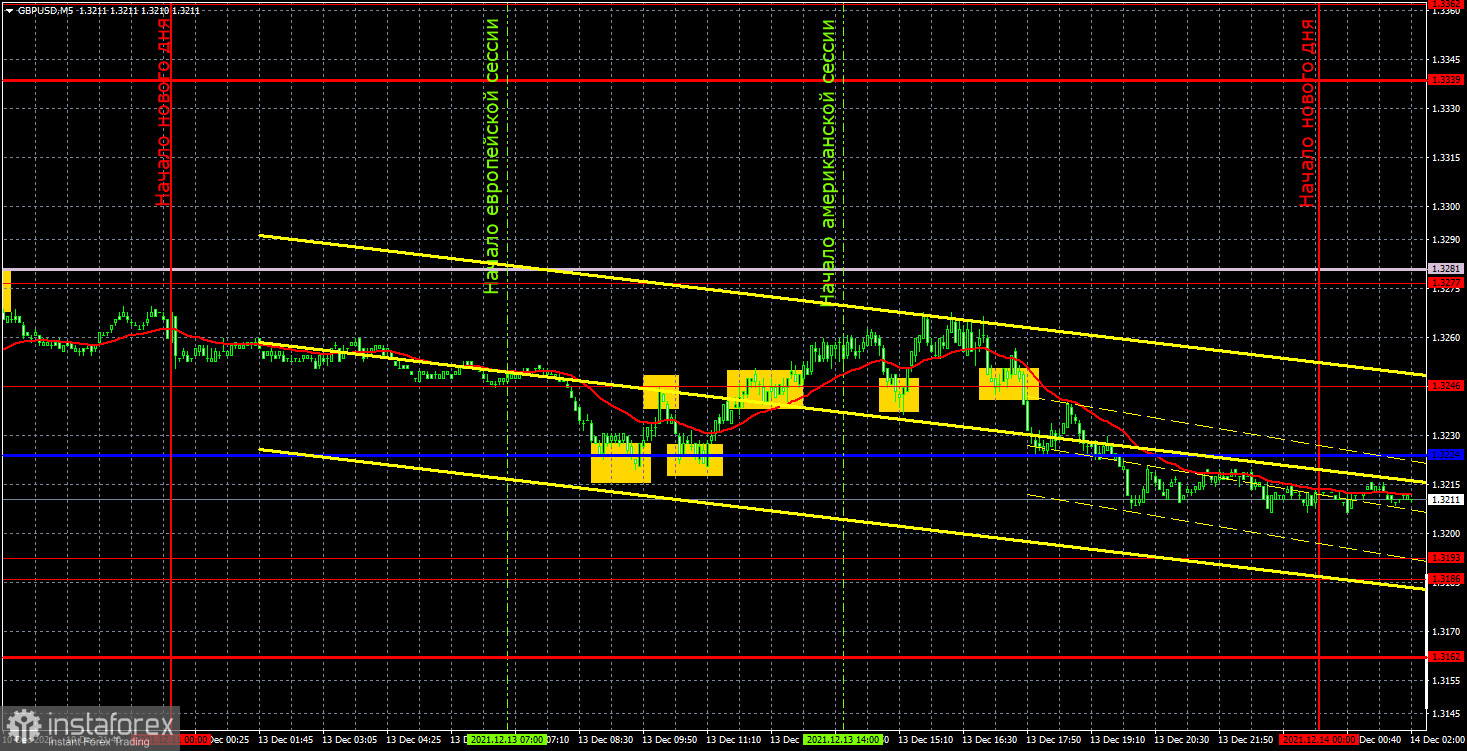This screenshot has height=751, width=1467.
Task: Select the 1.3281 pink level price label
Action: (x=1446, y=269)
